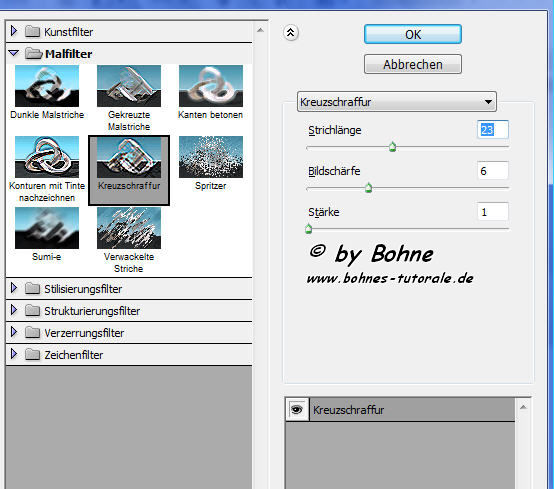Click the Bildschärfe slider handle
Image resolution: width=554 pixels, height=489 pixels.
(369, 188)
